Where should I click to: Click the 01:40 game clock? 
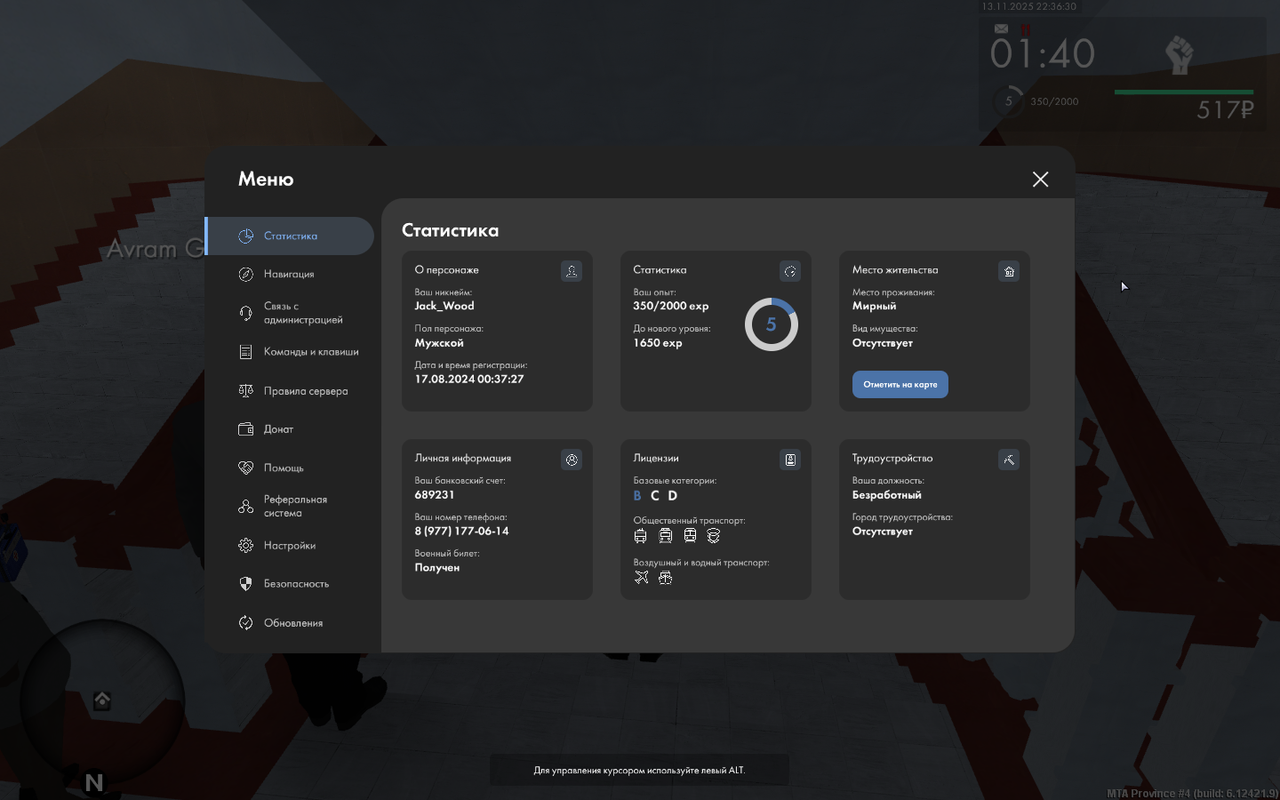(x=1042, y=54)
